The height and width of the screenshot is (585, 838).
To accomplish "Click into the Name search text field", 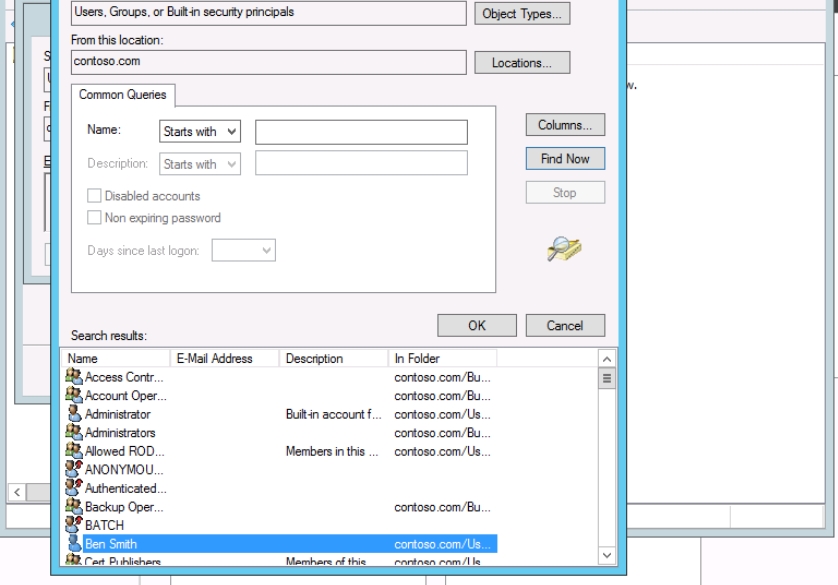I will tap(361, 132).
